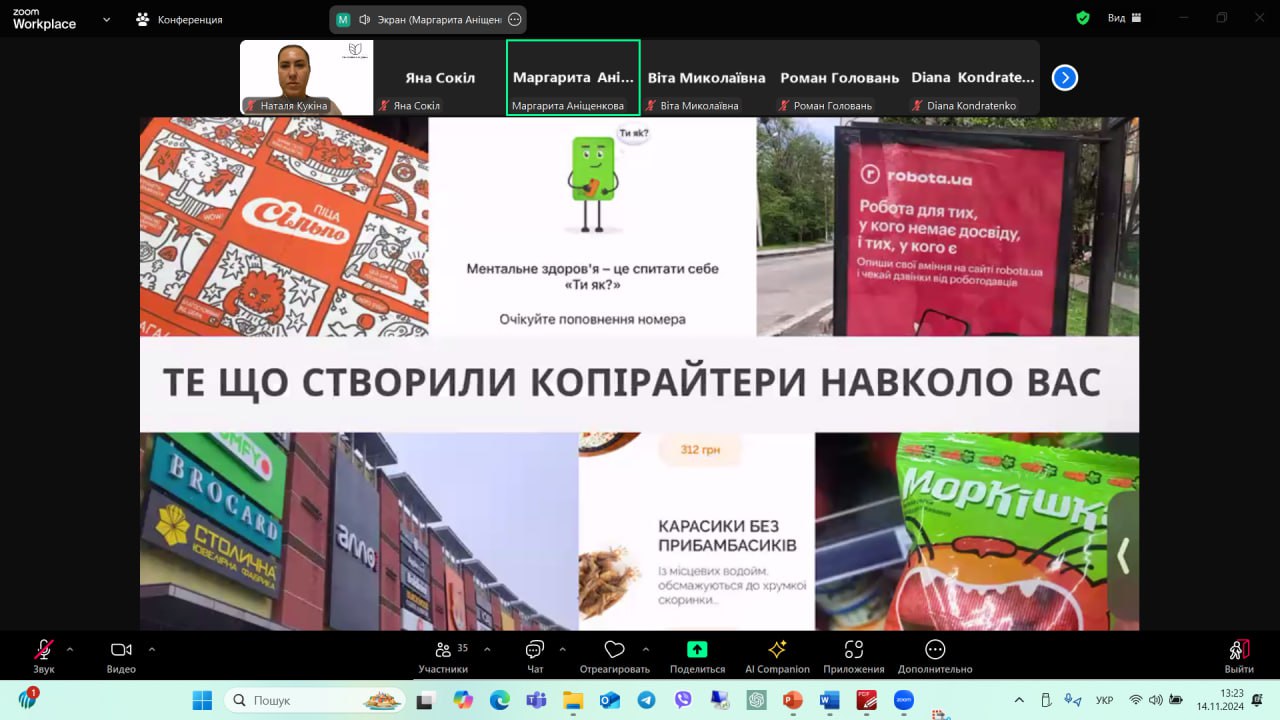Screen dimensions: 1280x720
Task: Open the Zoom Workplace dropdown arrow
Action: tap(107, 19)
